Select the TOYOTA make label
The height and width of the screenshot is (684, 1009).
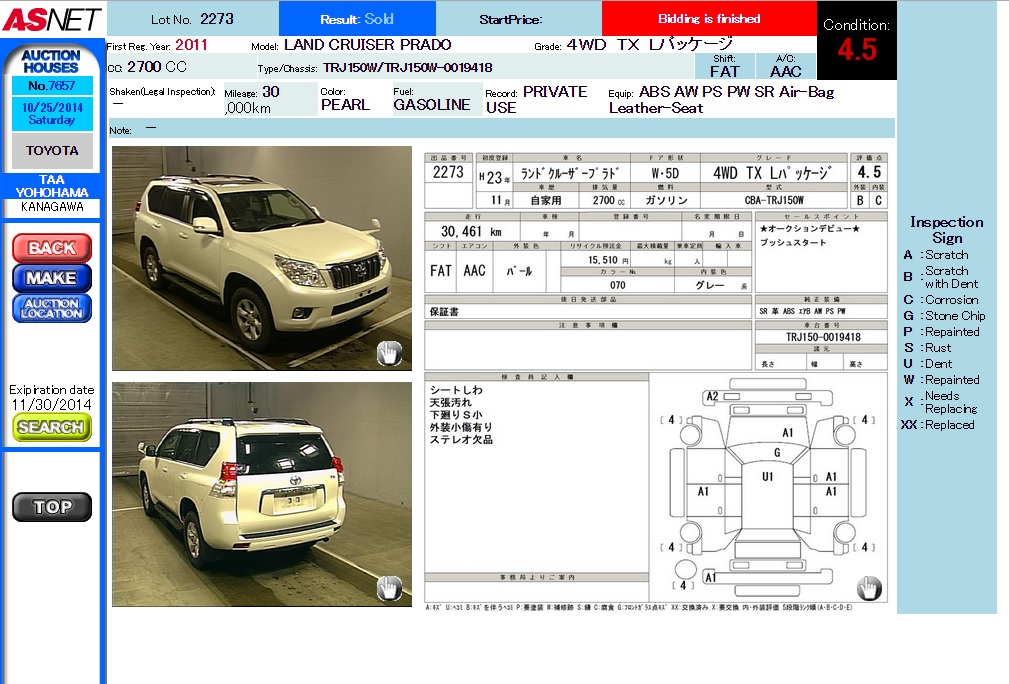52,151
